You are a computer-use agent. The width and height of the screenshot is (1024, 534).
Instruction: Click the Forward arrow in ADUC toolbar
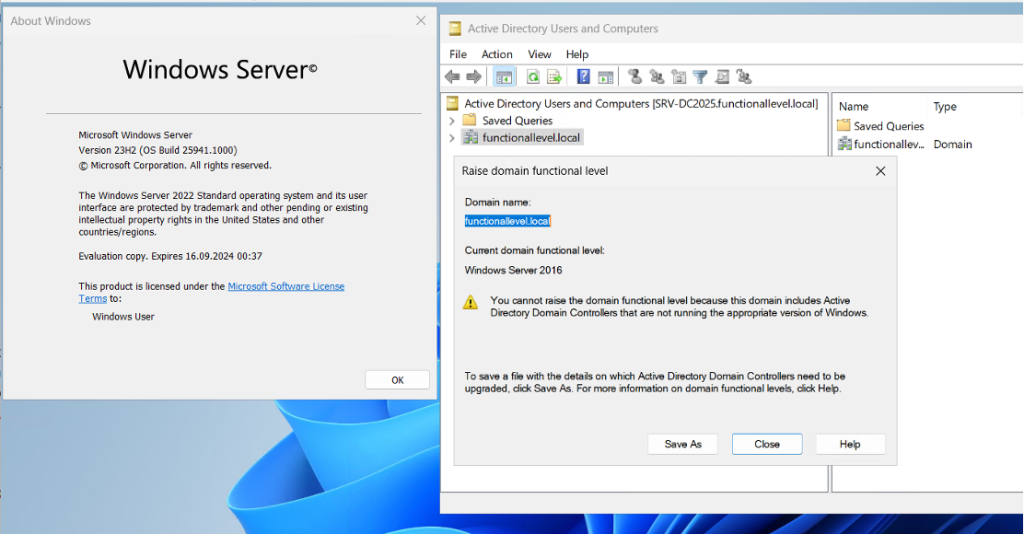pyautogui.click(x=474, y=77)
